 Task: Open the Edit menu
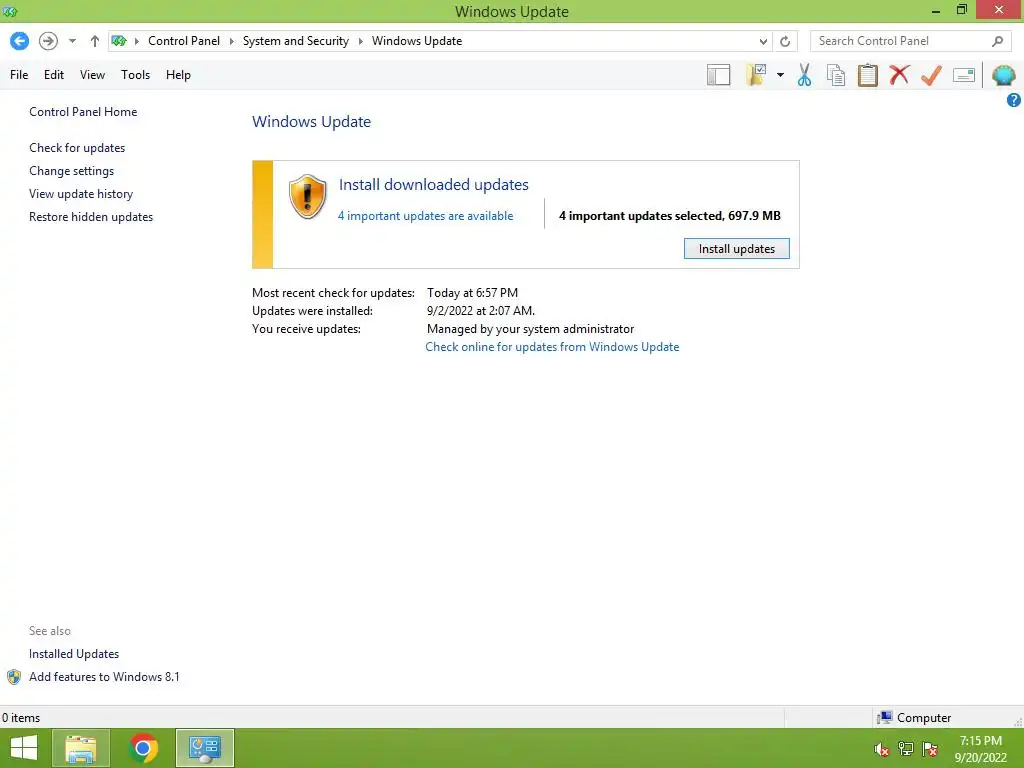click(x=54, y=75)
